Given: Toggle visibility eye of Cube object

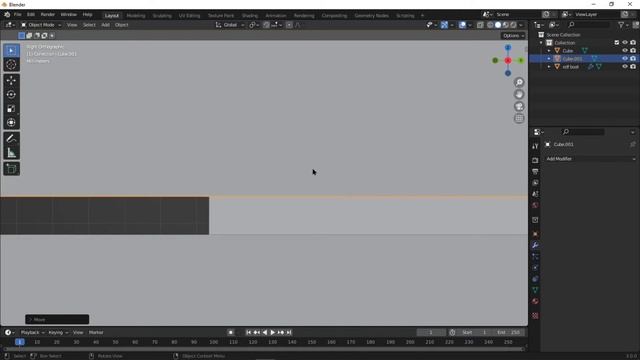Looking at the screenshot, I should tap(624, 51).
